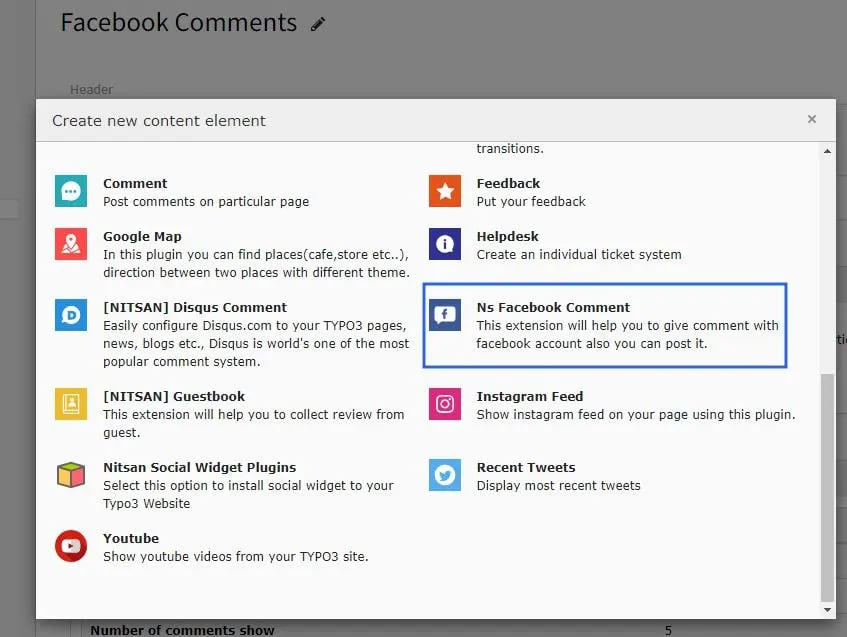Viewport: 847px width, 637px height.
Task: Click 'Put your feedback' description
Action: click(x=531, y=202)
